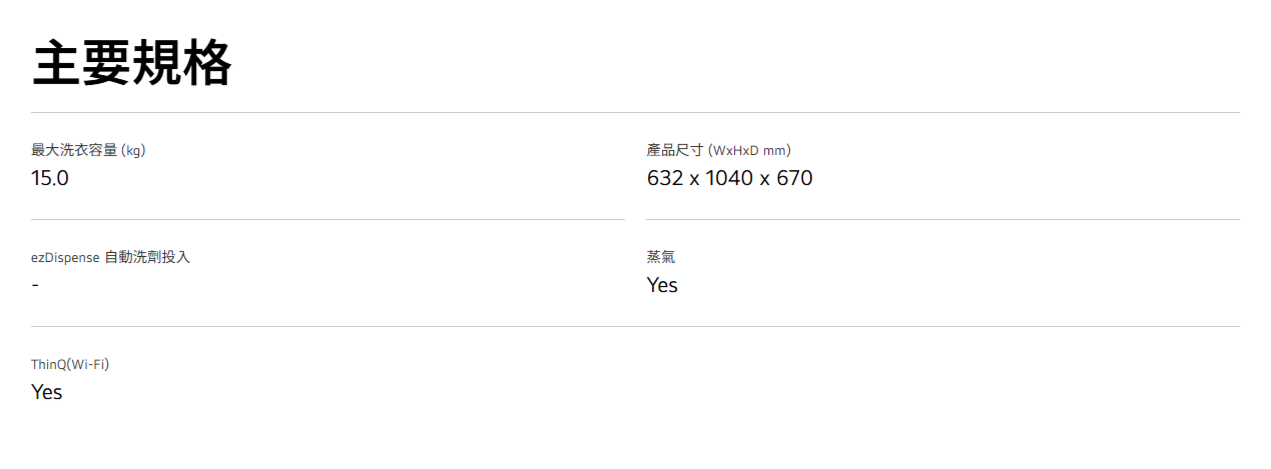Select the 最大洗衣容量 label text
Screen dimensions: 1271x469
point(75,151)
